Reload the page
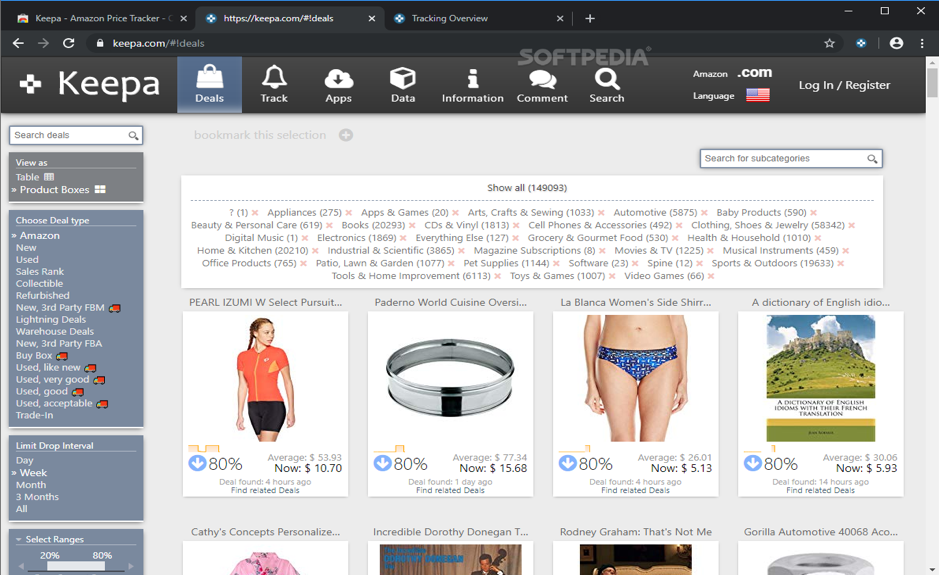Screen dimensions: 939x575 (x=68, y=43)
